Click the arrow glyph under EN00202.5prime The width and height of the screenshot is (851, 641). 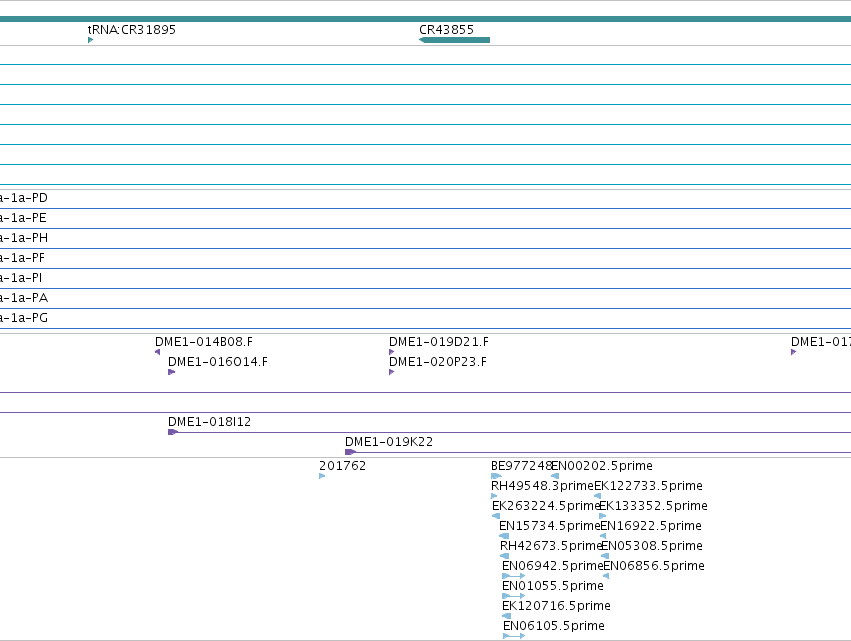pos(555,476)
